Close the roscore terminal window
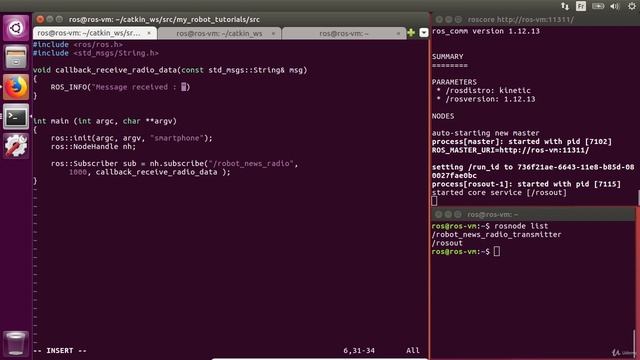This screenshot has height=360, width=640. pyautogui.click(x=439, y=20)
